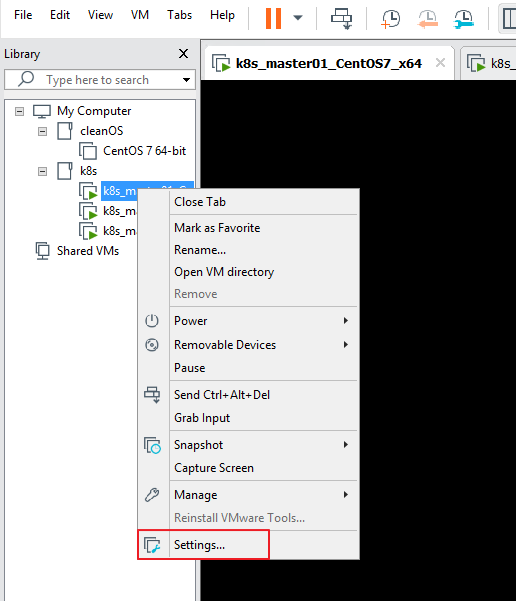Expand the Manage submenu

pyautogui.click(x=249, y=495)
